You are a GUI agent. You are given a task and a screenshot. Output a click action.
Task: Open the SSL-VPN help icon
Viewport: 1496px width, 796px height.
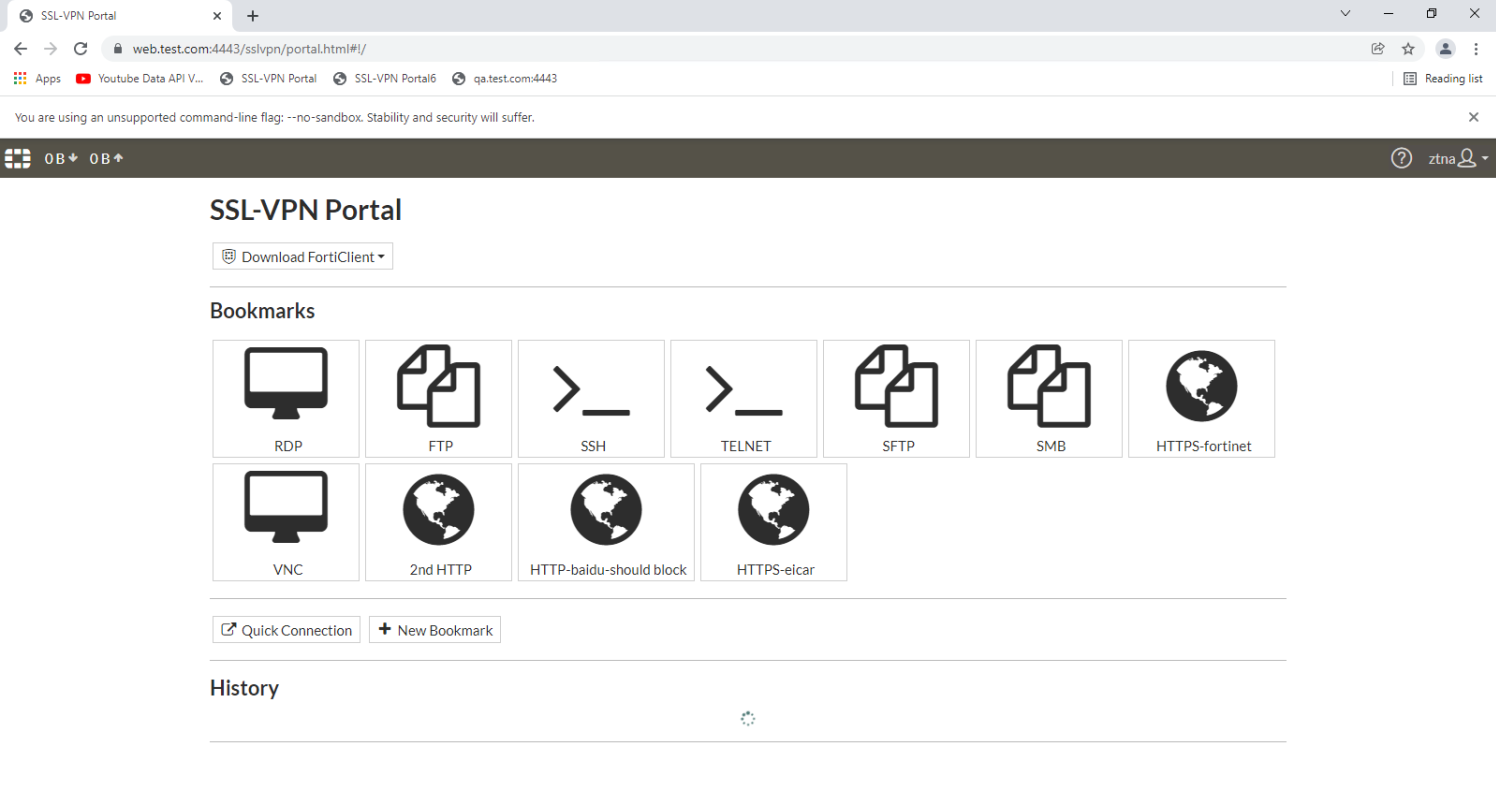[1401, 158]
